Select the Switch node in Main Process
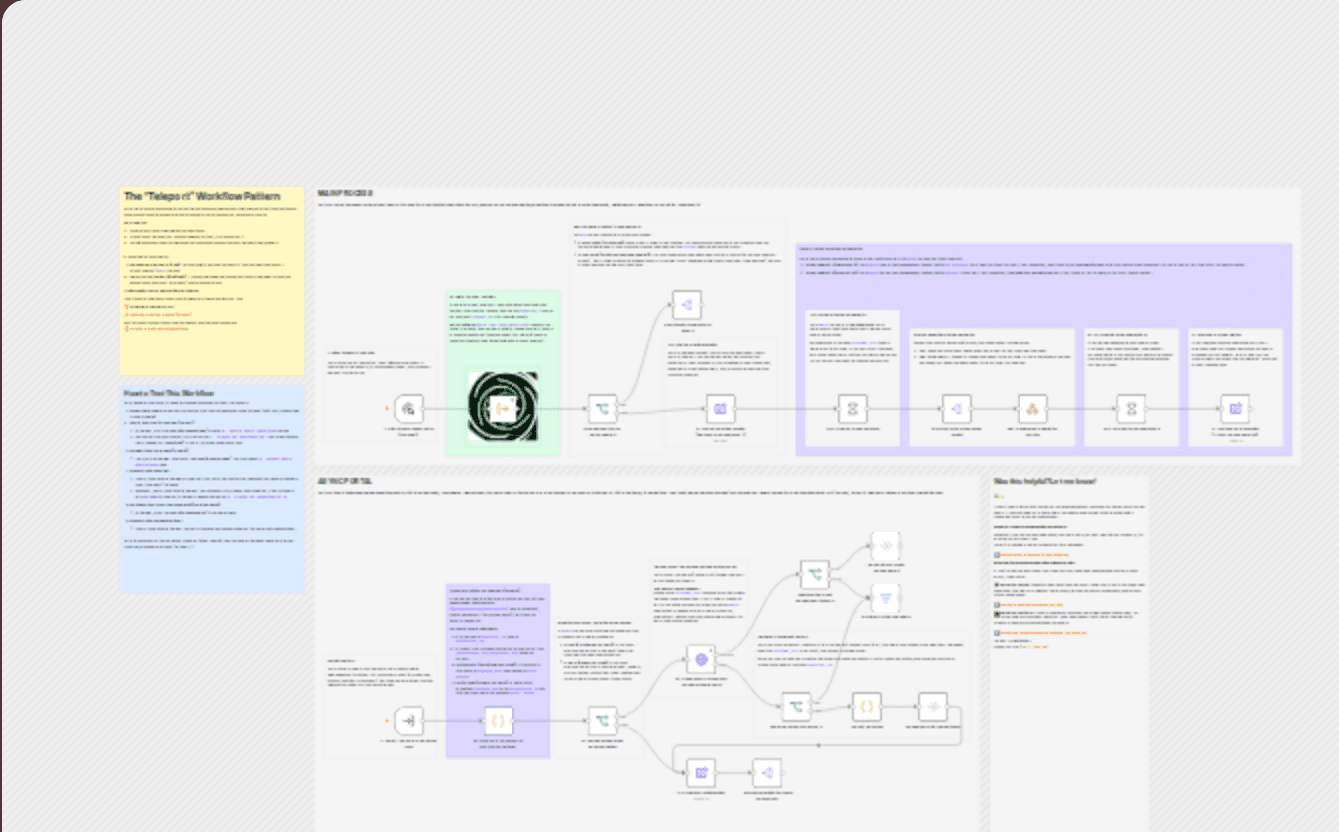 tap(602, 408)
